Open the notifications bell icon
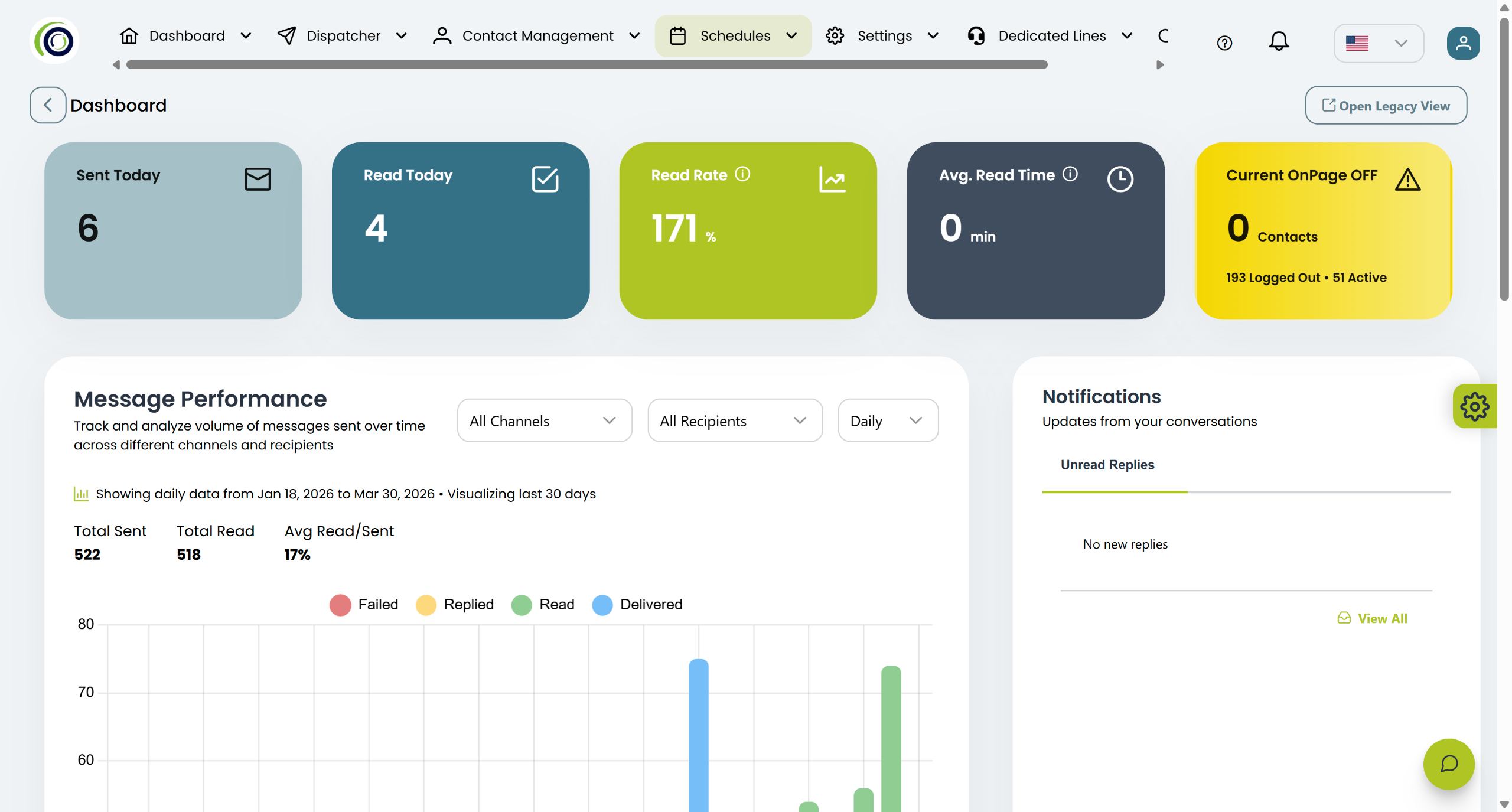Screen dimensions: 1512x812 pos(1279,41)
